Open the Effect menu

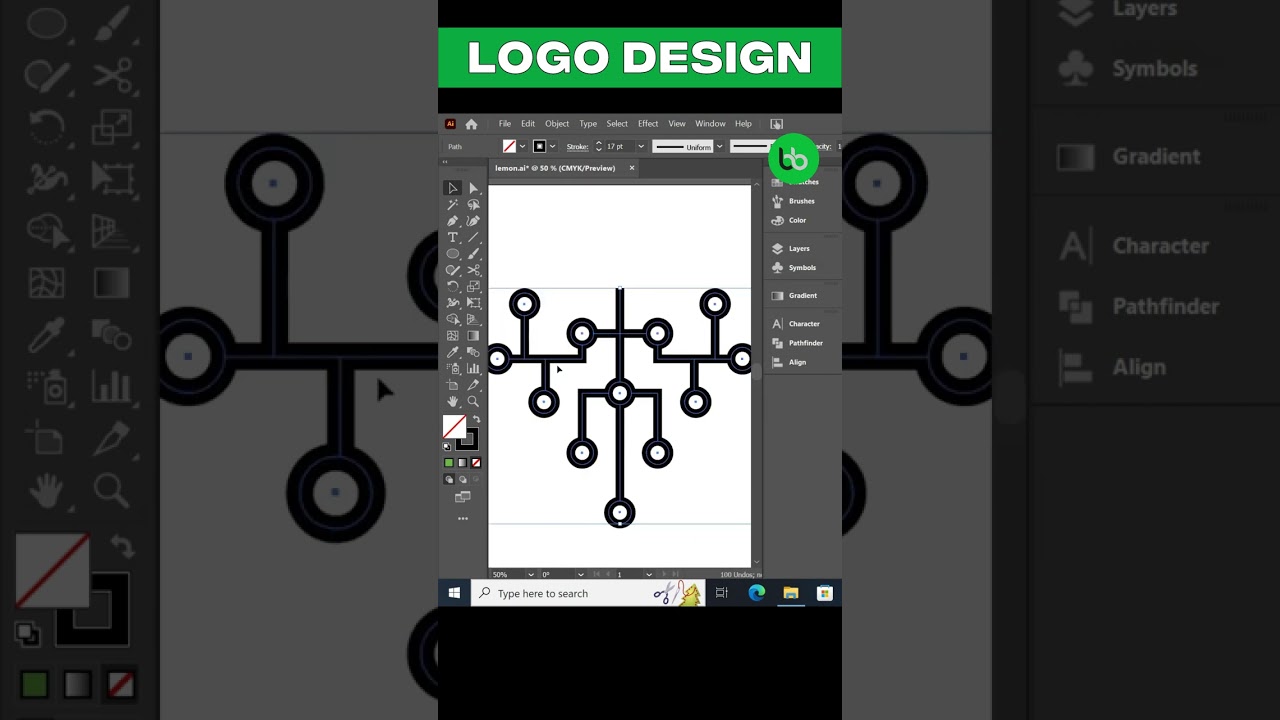[648, 124]
